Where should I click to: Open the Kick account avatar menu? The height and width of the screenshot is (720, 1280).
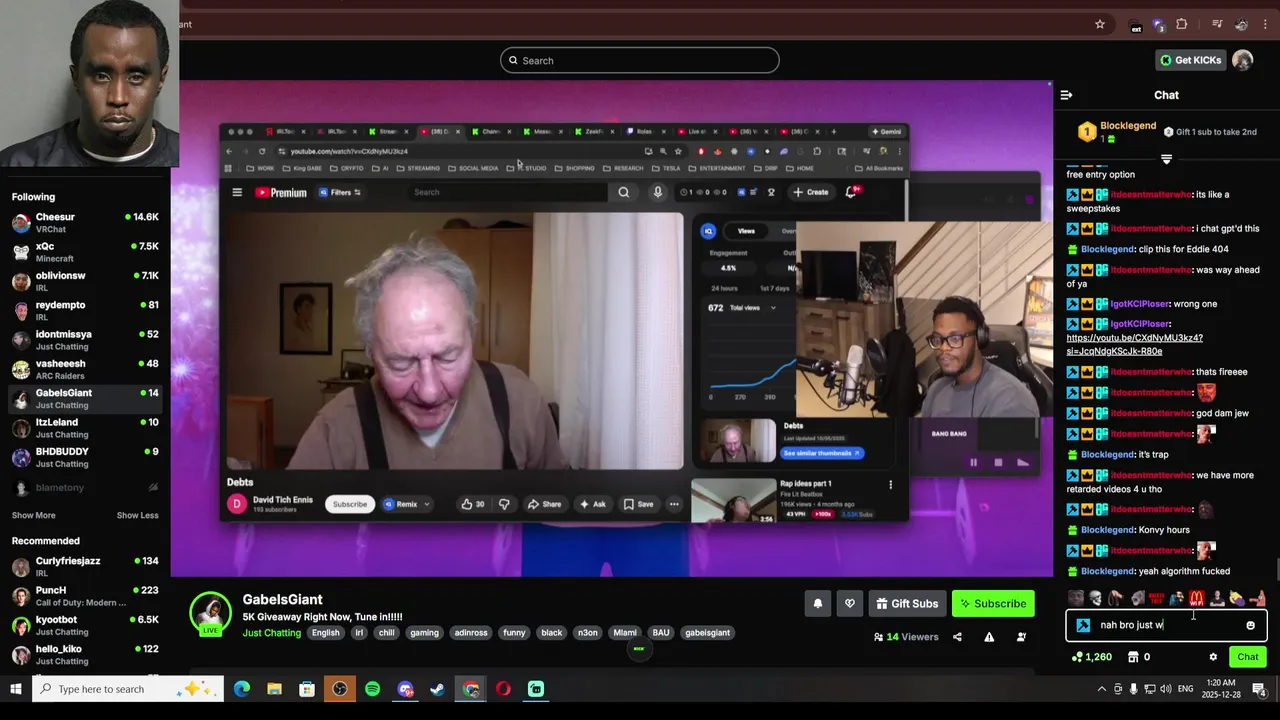1242,60
